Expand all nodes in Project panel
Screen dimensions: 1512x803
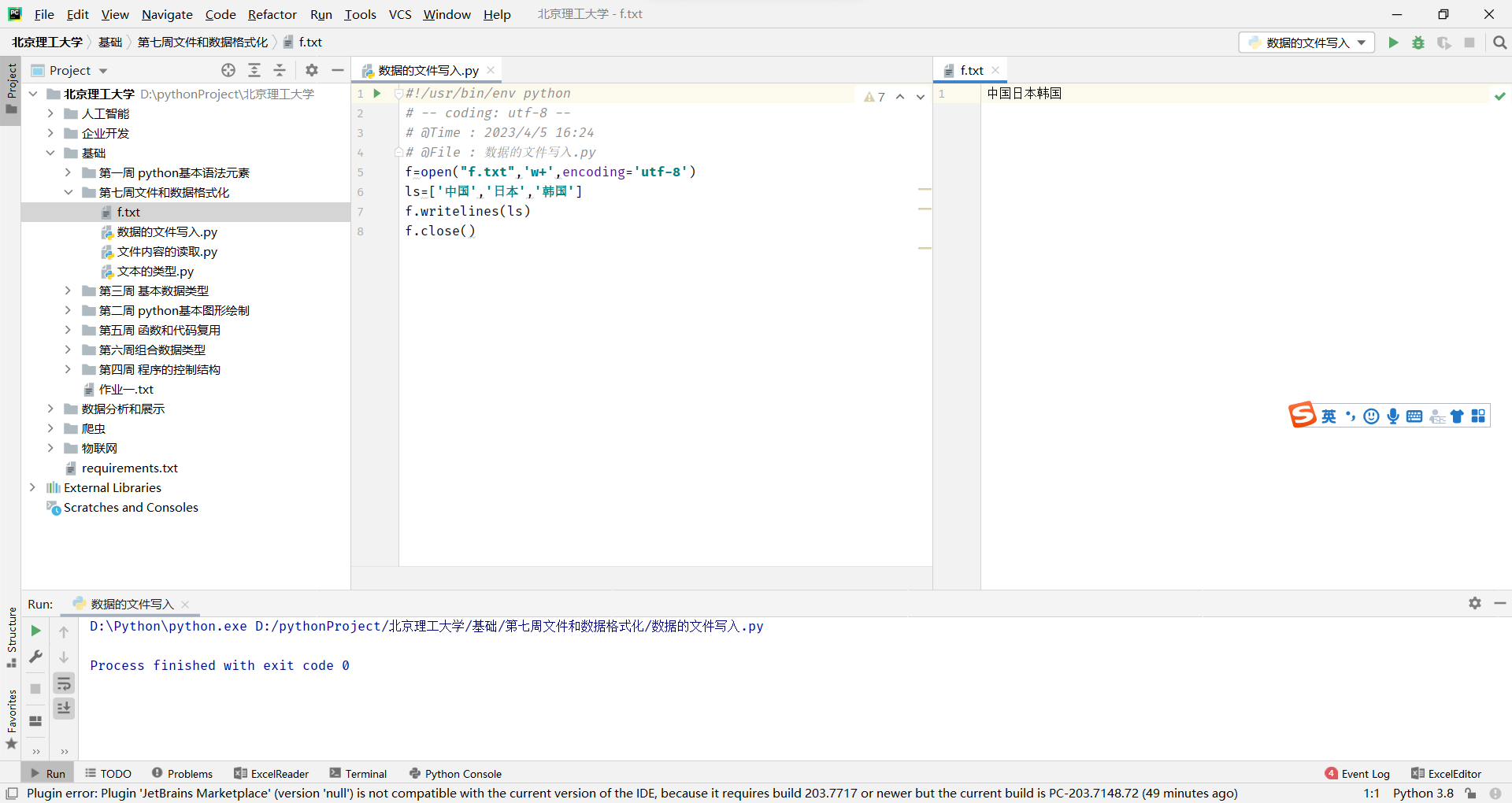tap(254, 70)
